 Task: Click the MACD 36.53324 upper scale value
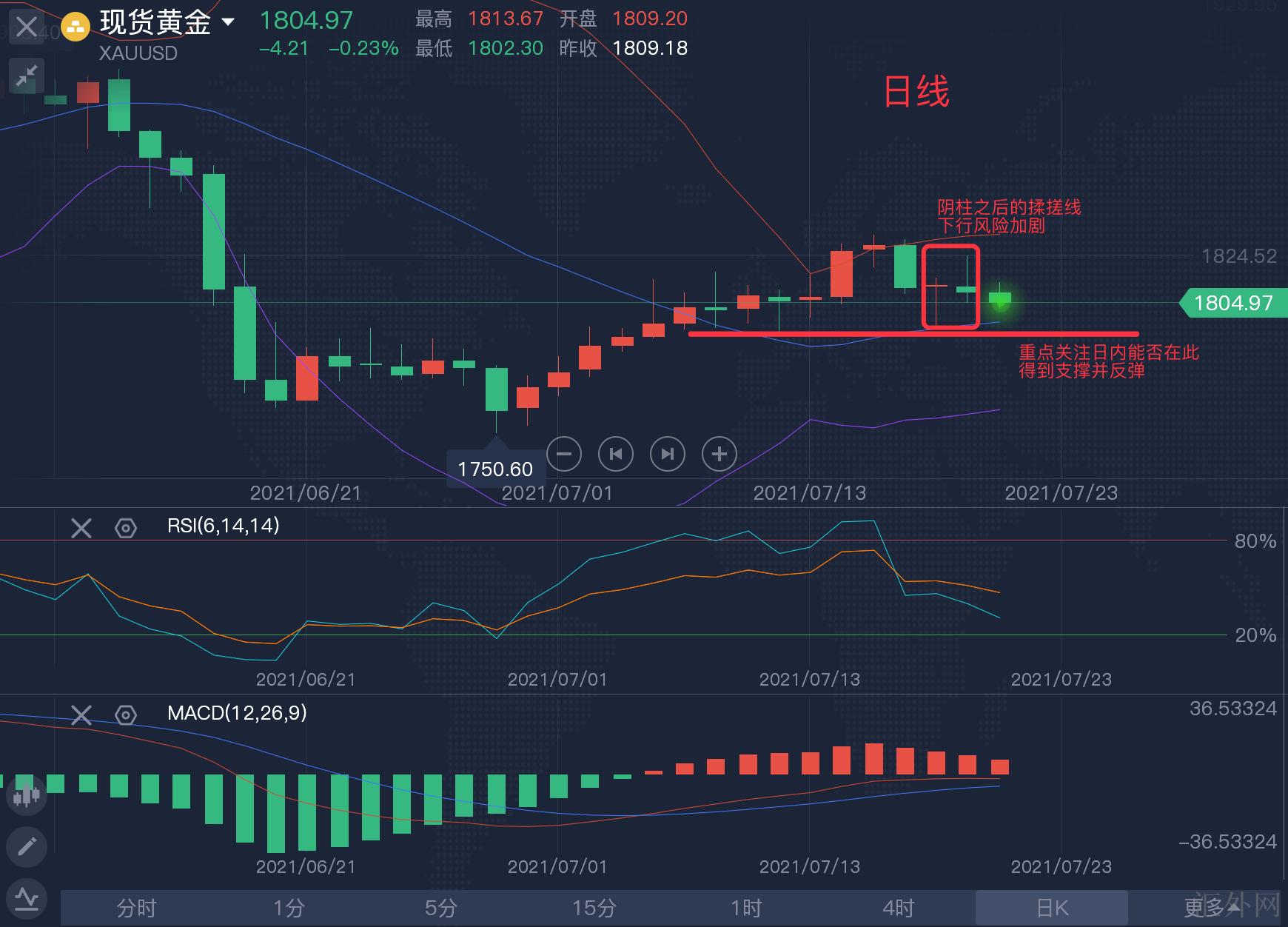pyautogui.click(x=1233, y=709)
